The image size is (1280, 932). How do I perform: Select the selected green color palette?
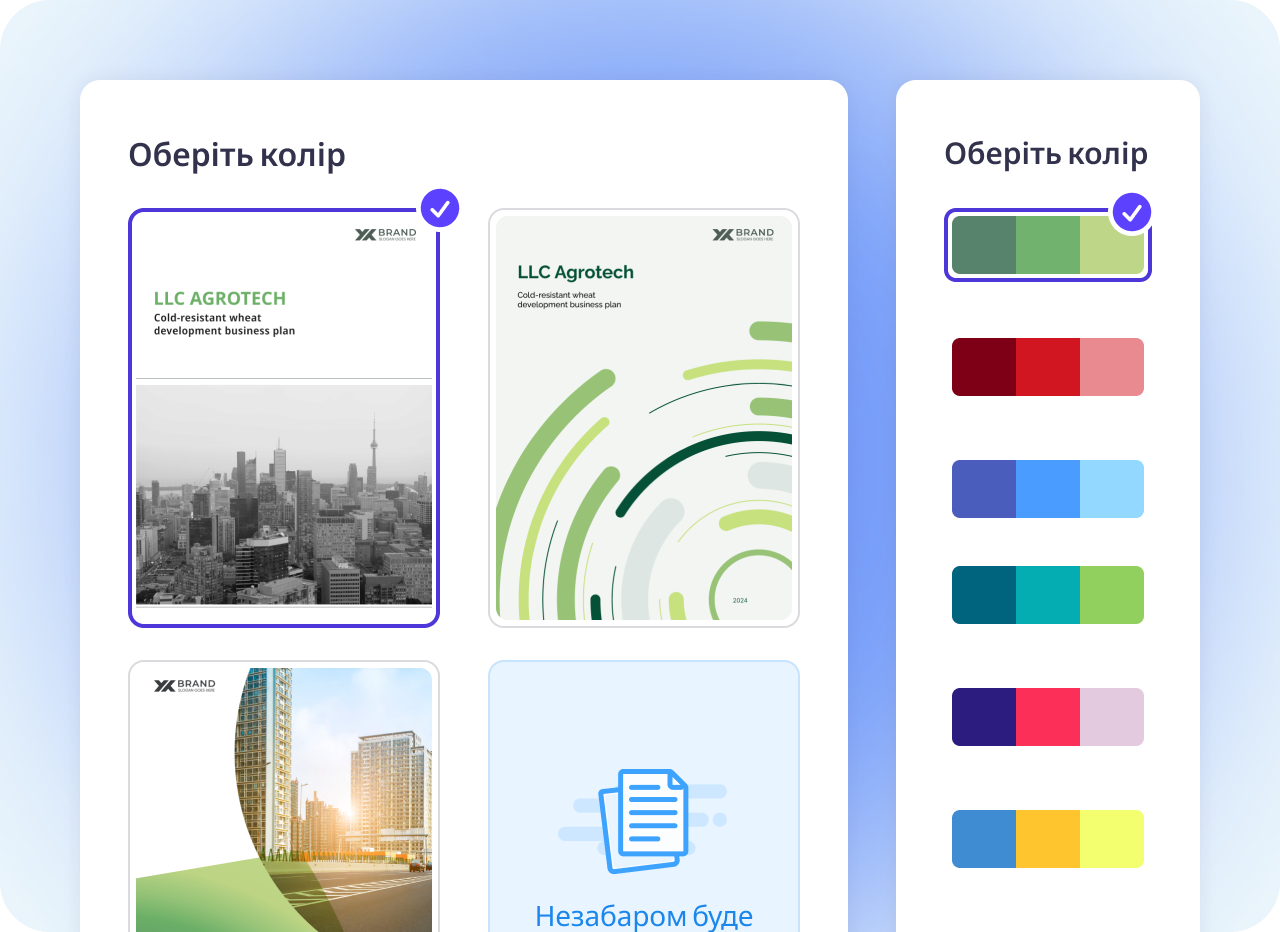tap(1047, 245)
